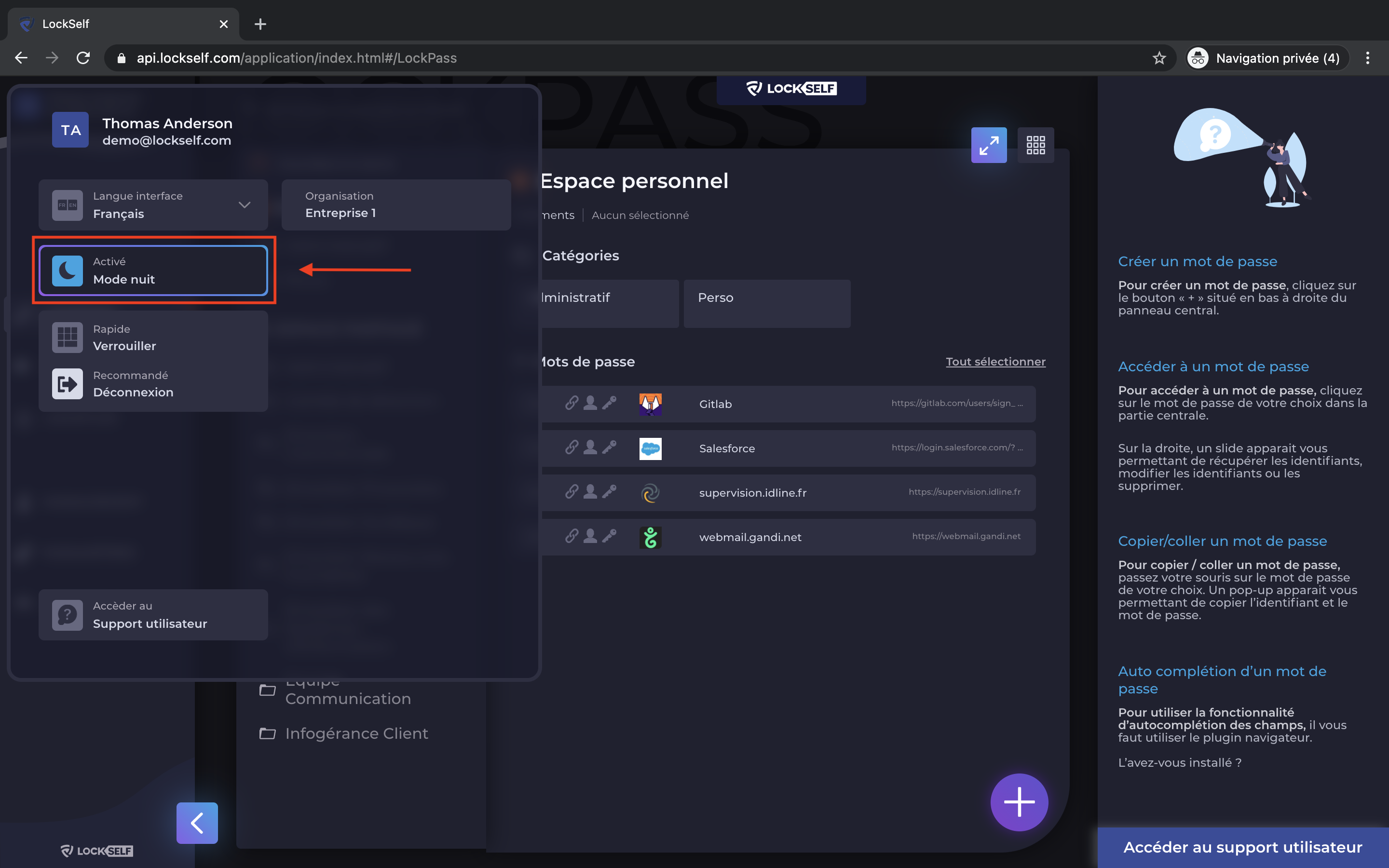Click the user icon on Salesforce row
This screenshot has height=868, width=1389.
pos(590,447)
